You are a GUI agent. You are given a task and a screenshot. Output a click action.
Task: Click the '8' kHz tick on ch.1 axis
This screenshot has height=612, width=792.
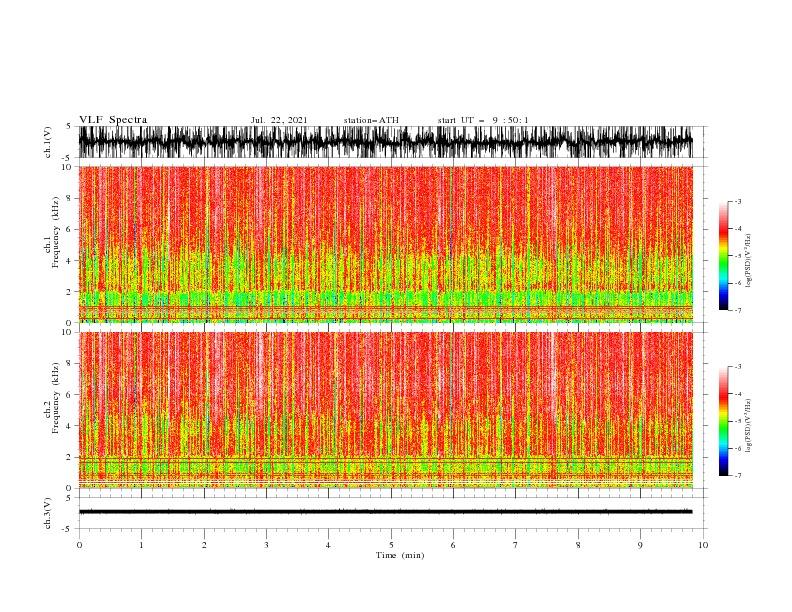pos(70,198)
